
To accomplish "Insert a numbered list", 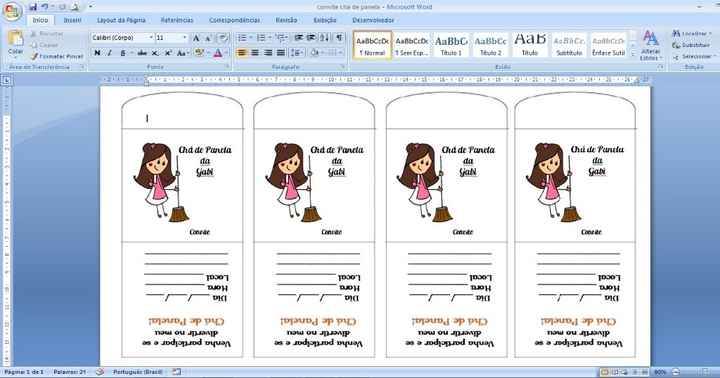I will [x=261, y=38].
